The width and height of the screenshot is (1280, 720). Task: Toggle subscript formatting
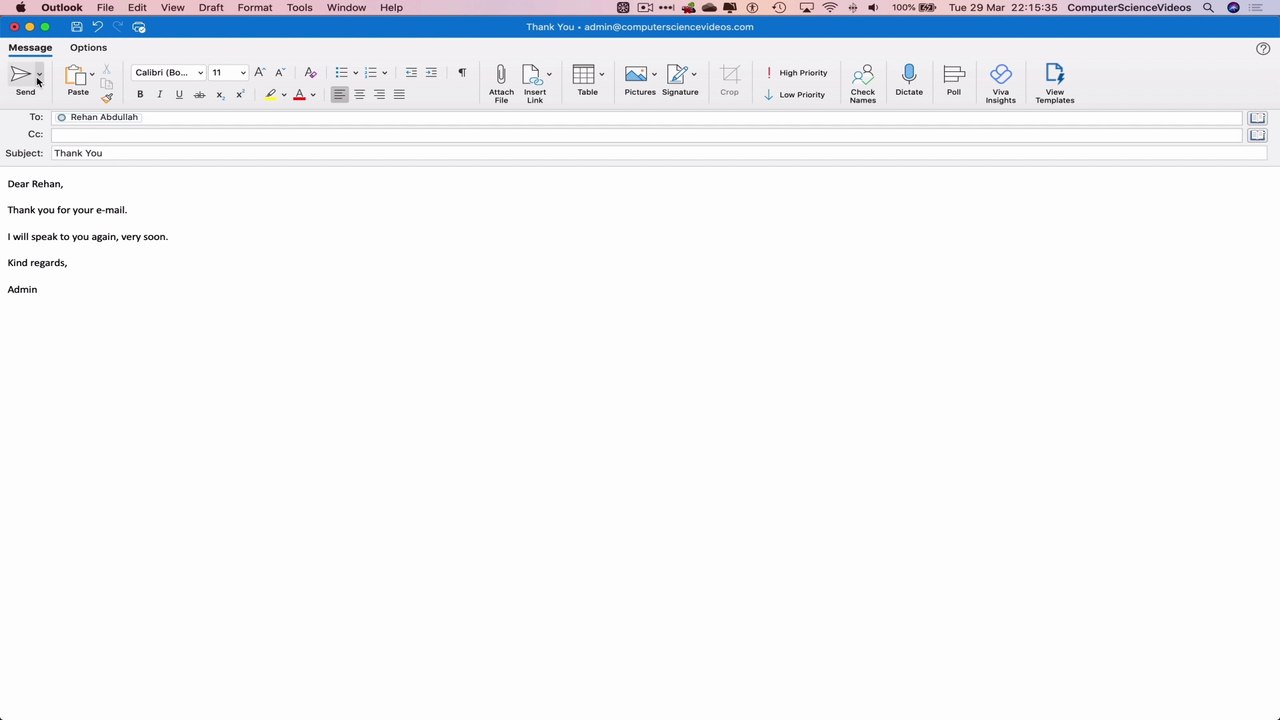point(220,94)
